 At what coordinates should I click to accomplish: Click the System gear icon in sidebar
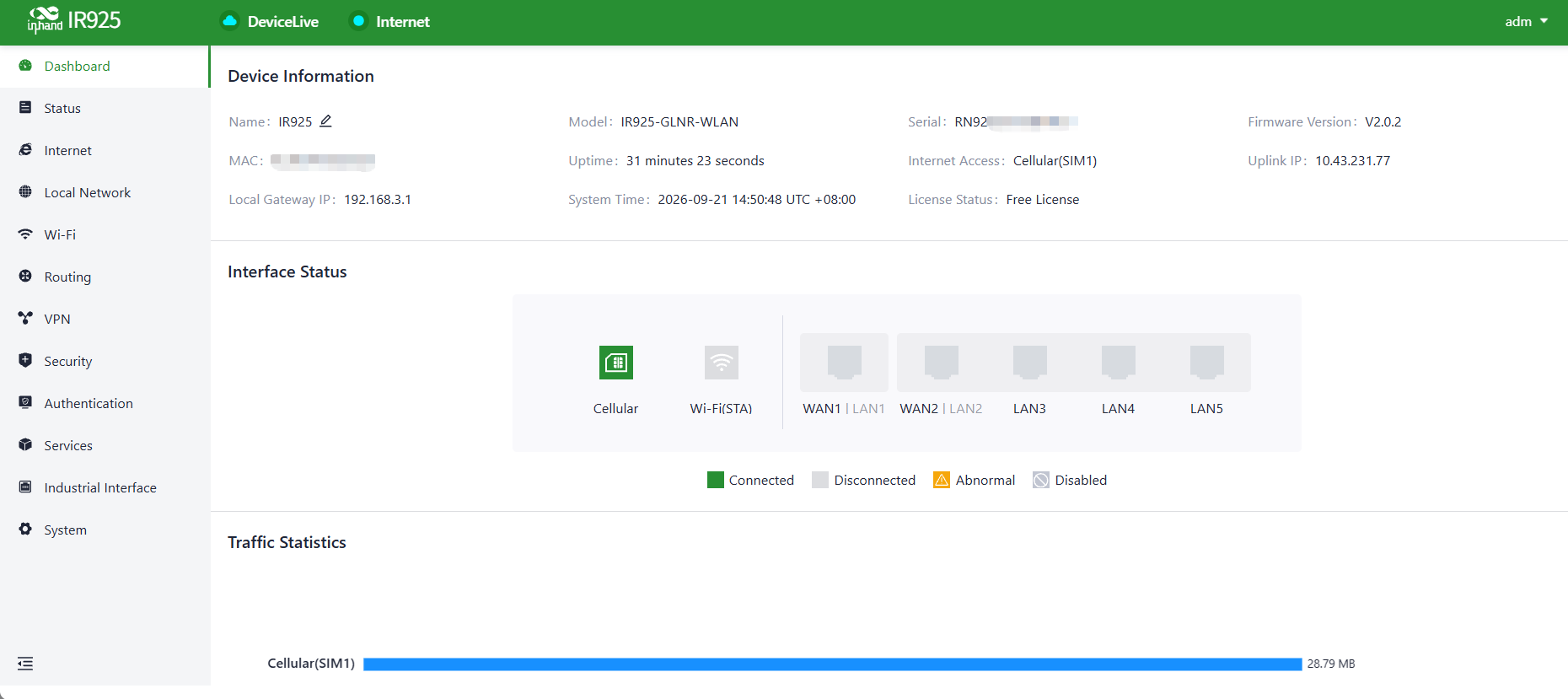pyautogui.click(x=25, y=530)
